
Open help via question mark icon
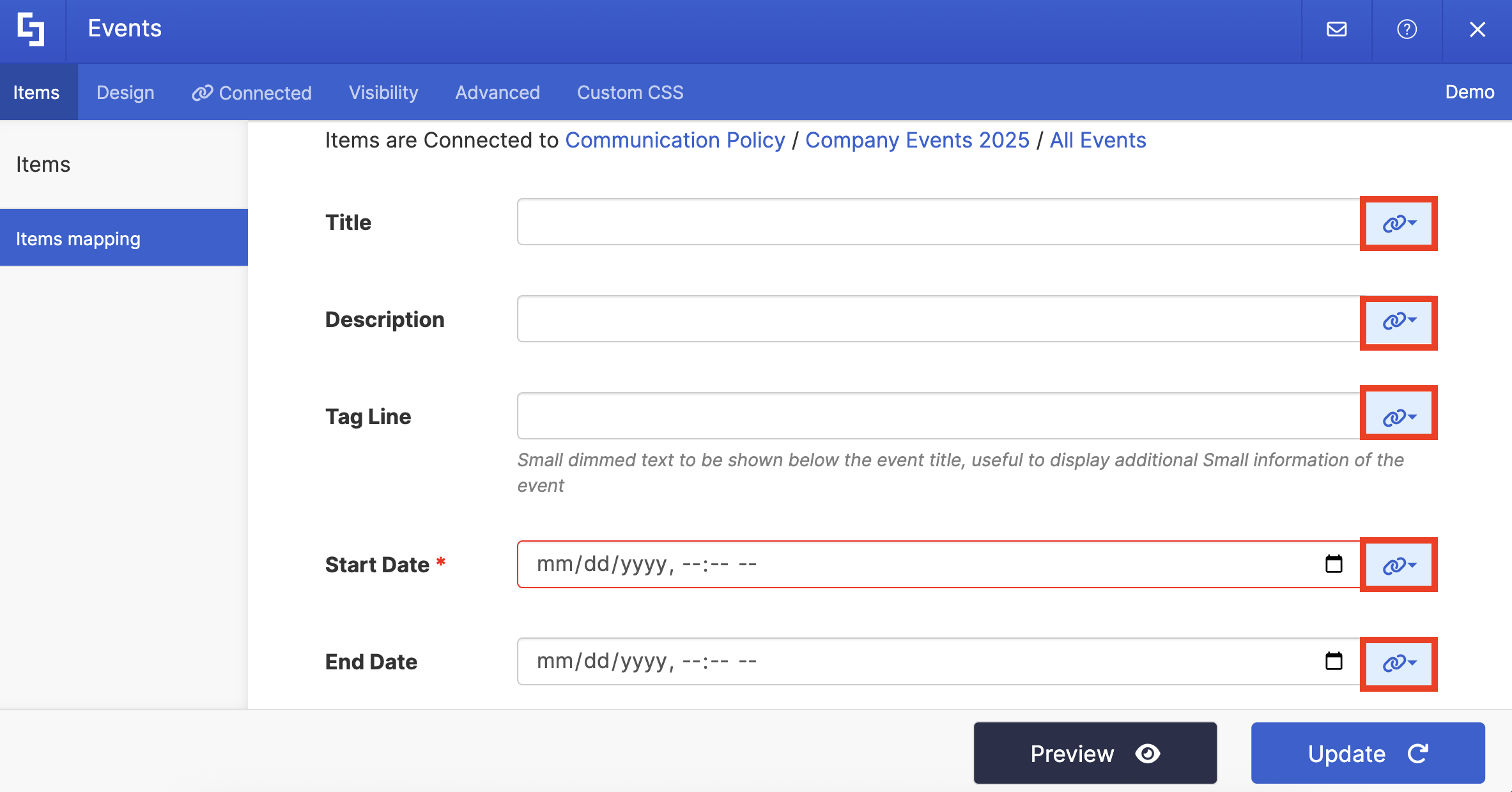pyautogui.click(x=1407, y=29)
